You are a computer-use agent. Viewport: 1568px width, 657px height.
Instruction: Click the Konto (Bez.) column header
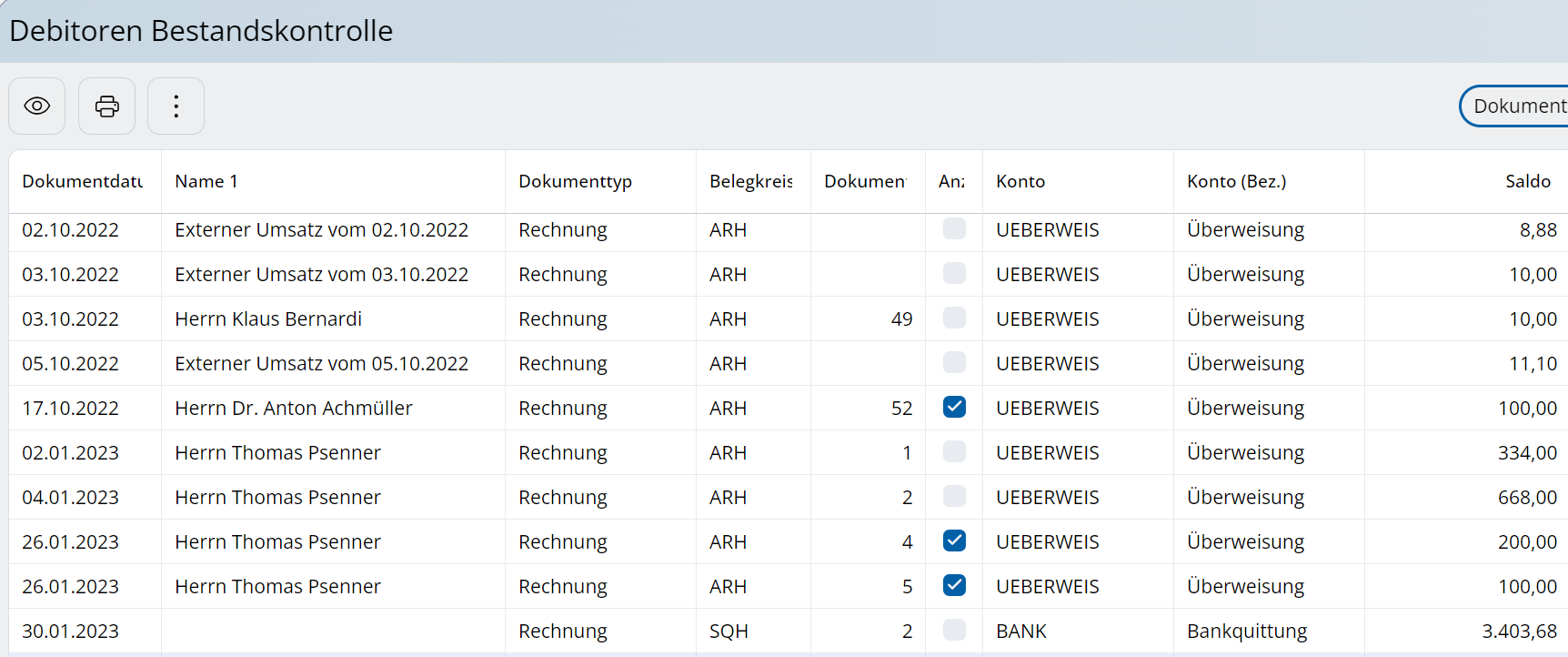coord(1236,181)
